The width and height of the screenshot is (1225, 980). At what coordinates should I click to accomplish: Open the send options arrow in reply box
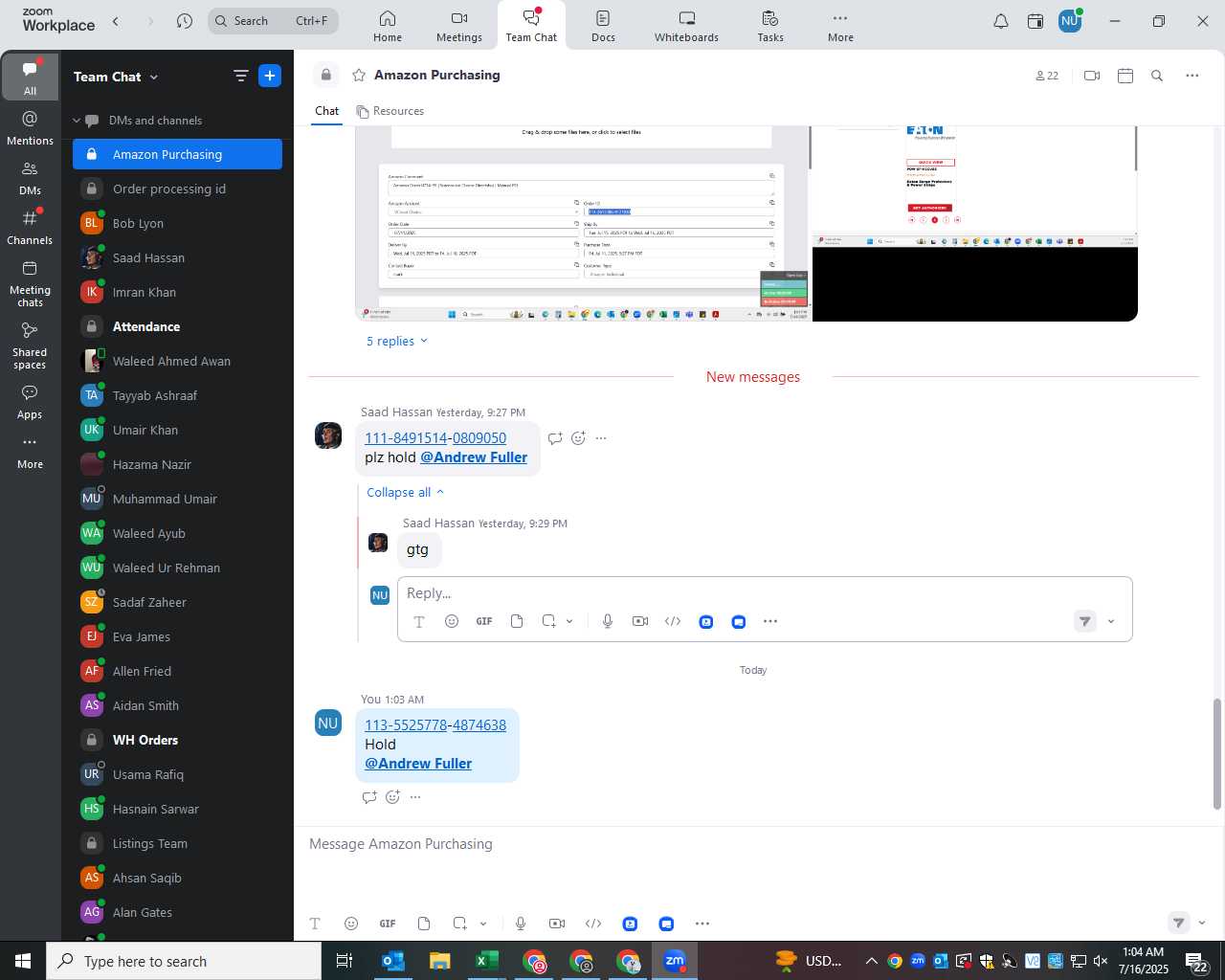(1111, 621)
